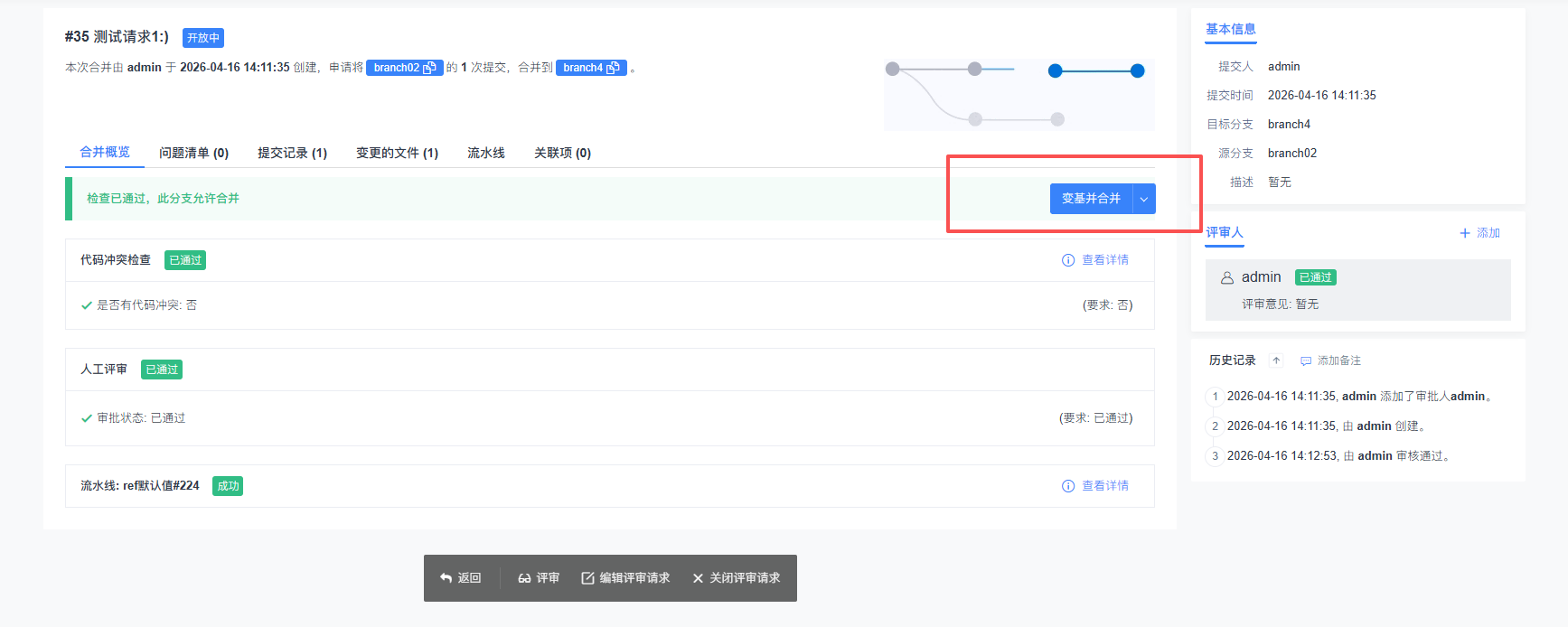
Task: Click the 审批状态: 已通过 row
Action: tap(609, 418)
